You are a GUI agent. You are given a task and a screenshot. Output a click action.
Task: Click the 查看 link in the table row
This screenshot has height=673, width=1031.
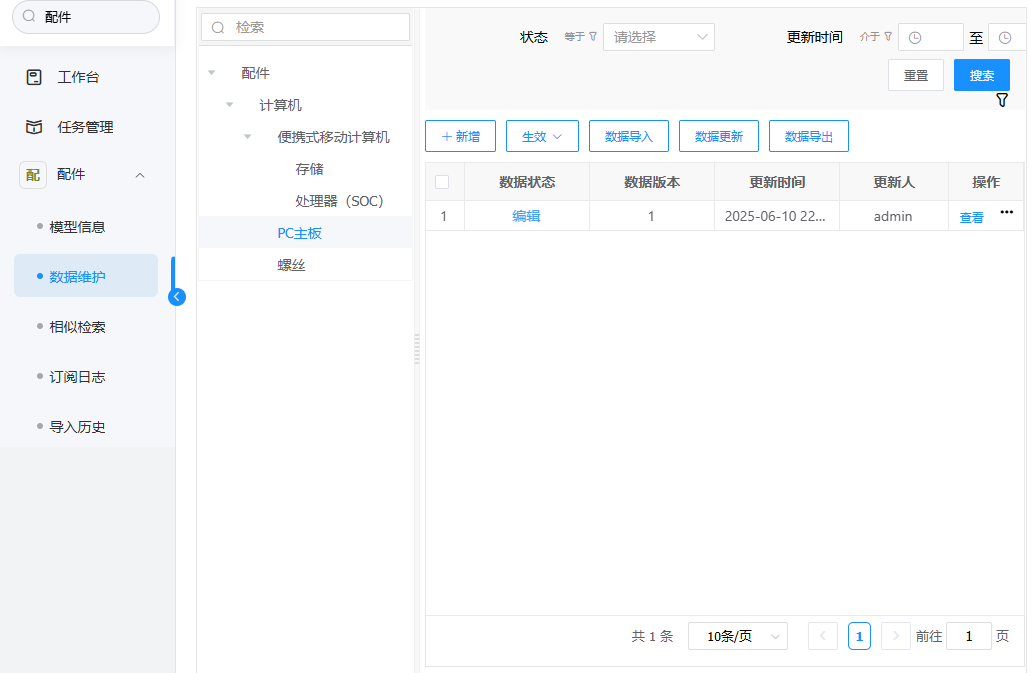pos(971,217)
